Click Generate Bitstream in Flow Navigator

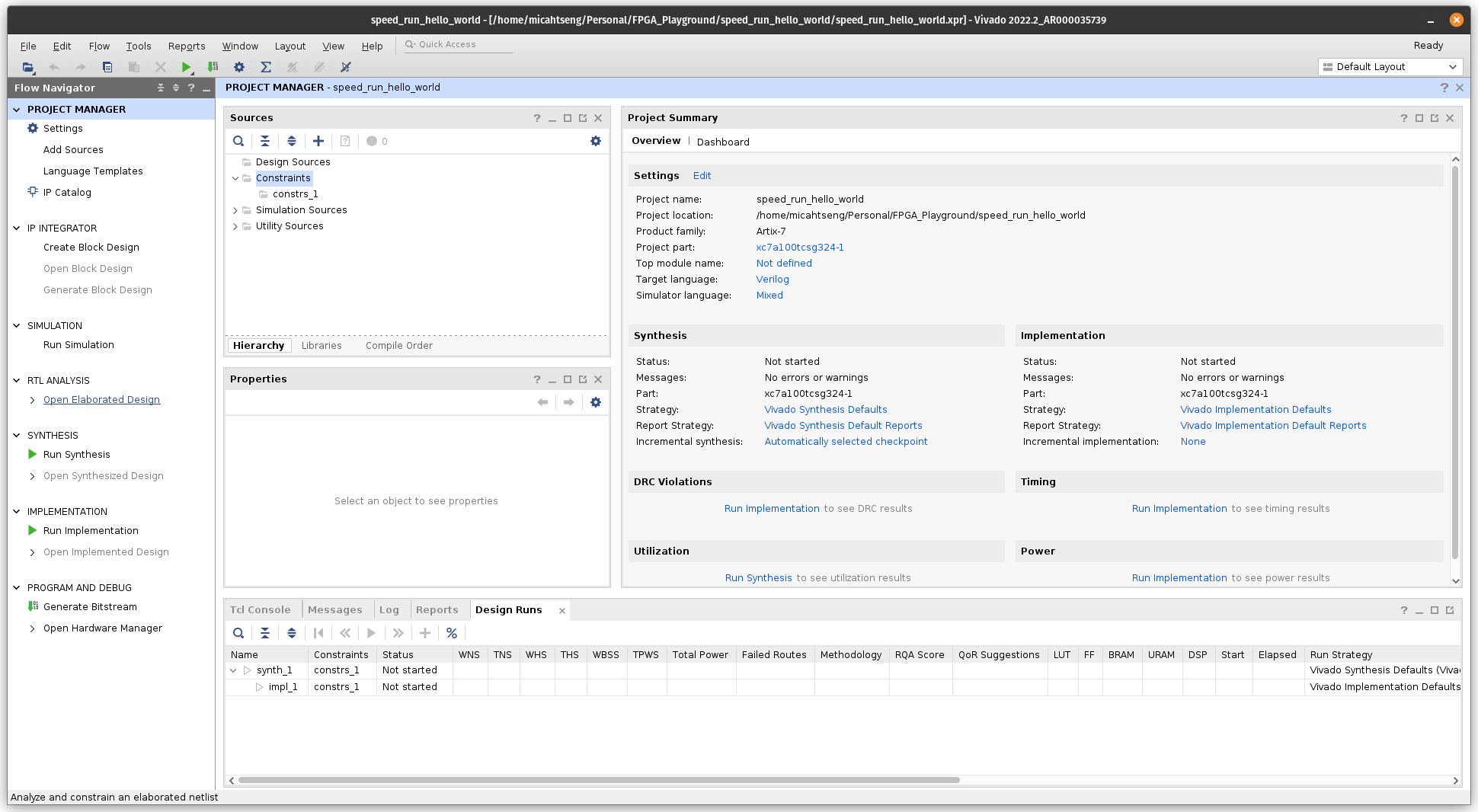pos(90,607)
